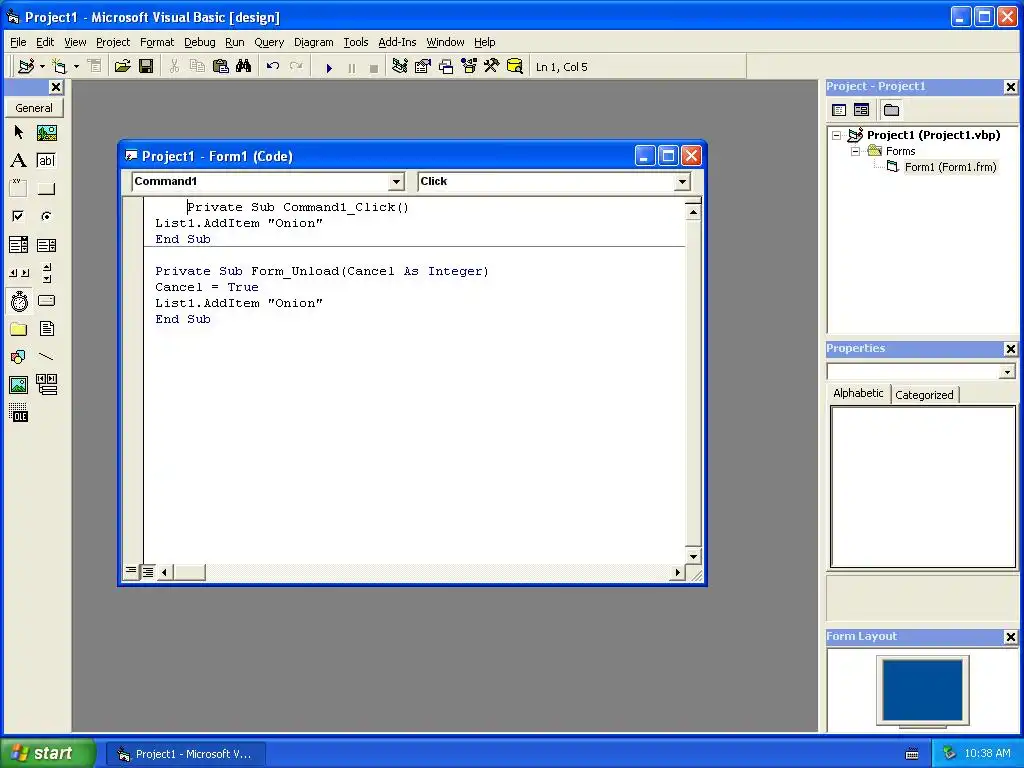Open the Data View Window icon
1024x768 pixels.
pyautogui.click(x=515, y=67)
